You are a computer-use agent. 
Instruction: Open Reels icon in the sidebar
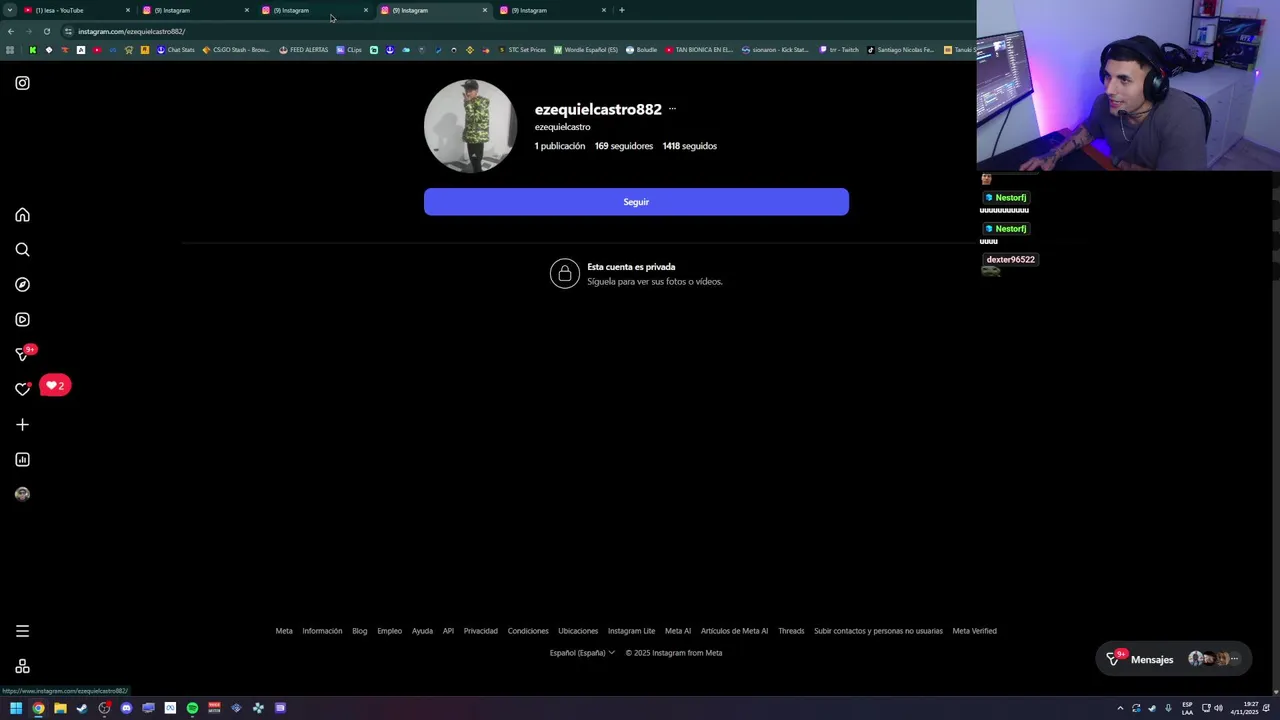tap(22, 320)
